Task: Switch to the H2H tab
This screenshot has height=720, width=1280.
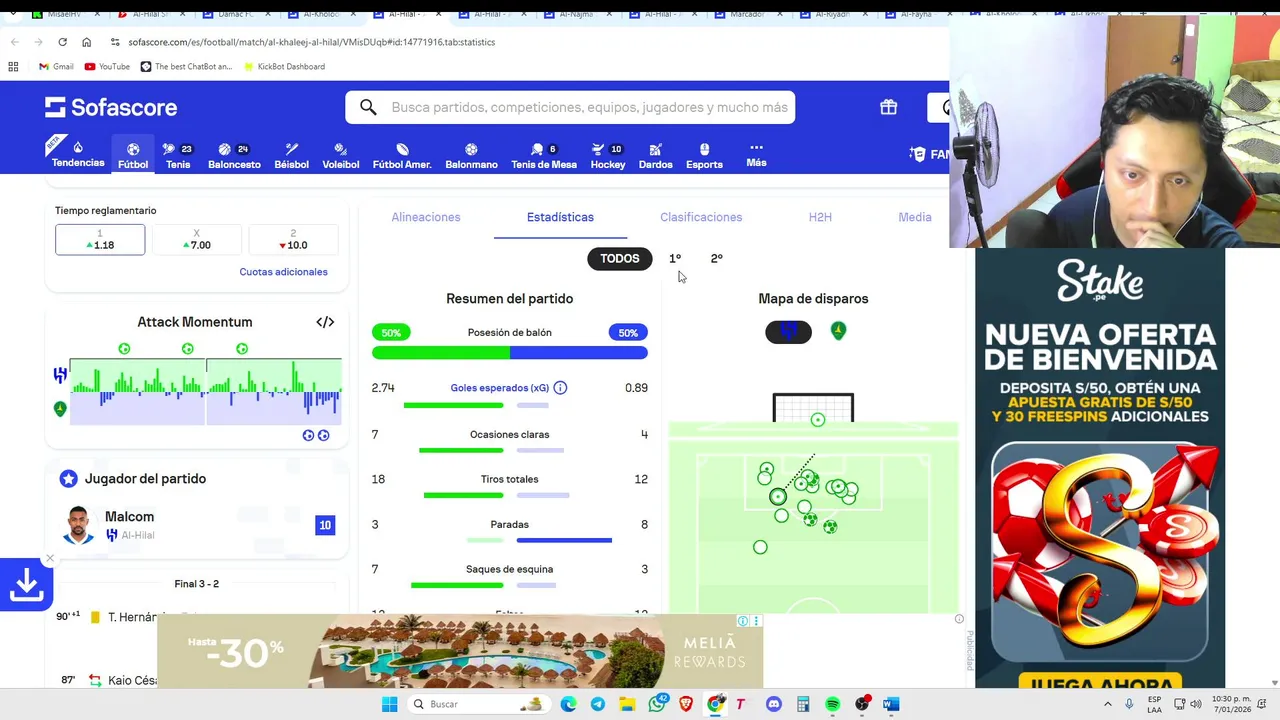Action: (820, 217)
